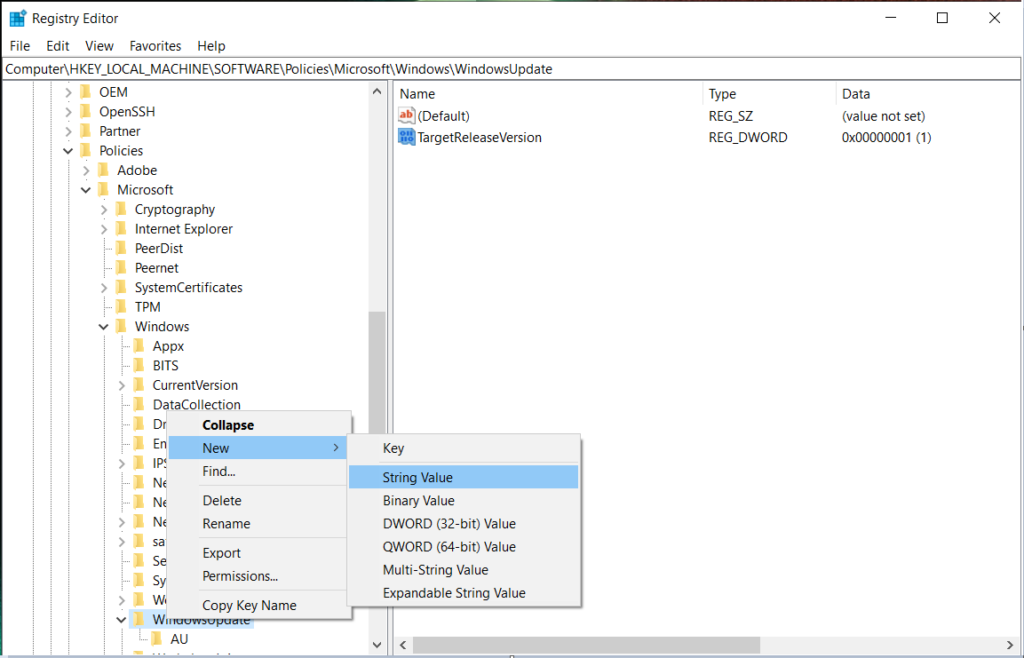
Task: Collapse the Policies tree node
Action: pyautogui.click(x=68, y=151)
